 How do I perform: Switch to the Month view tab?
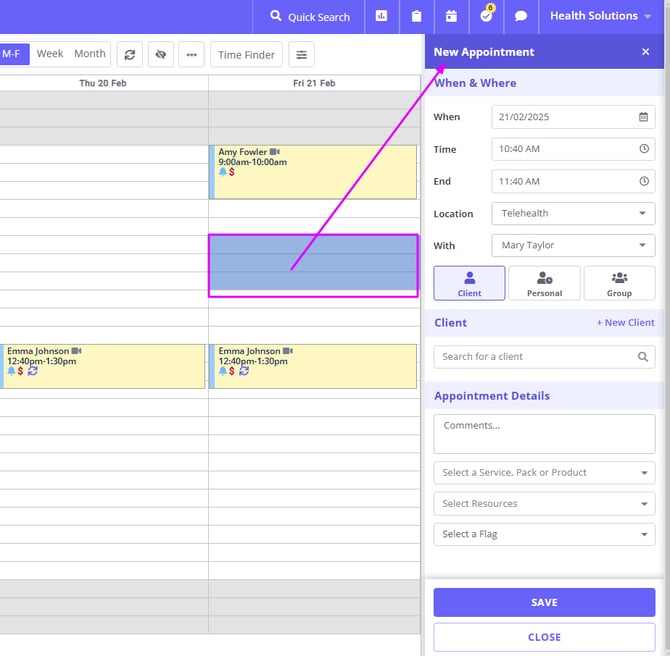click(90, 54)
